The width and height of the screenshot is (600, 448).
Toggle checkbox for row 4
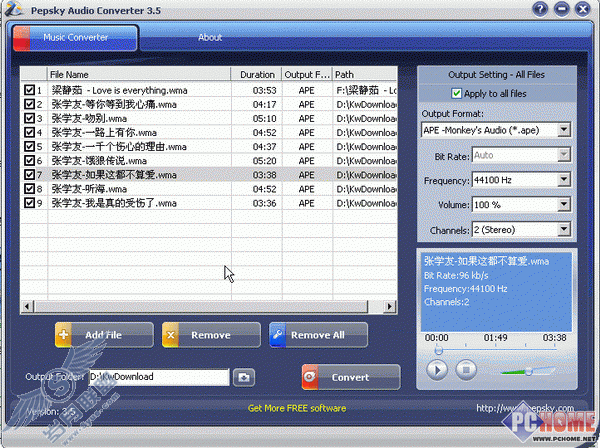[x=29, y=132]
